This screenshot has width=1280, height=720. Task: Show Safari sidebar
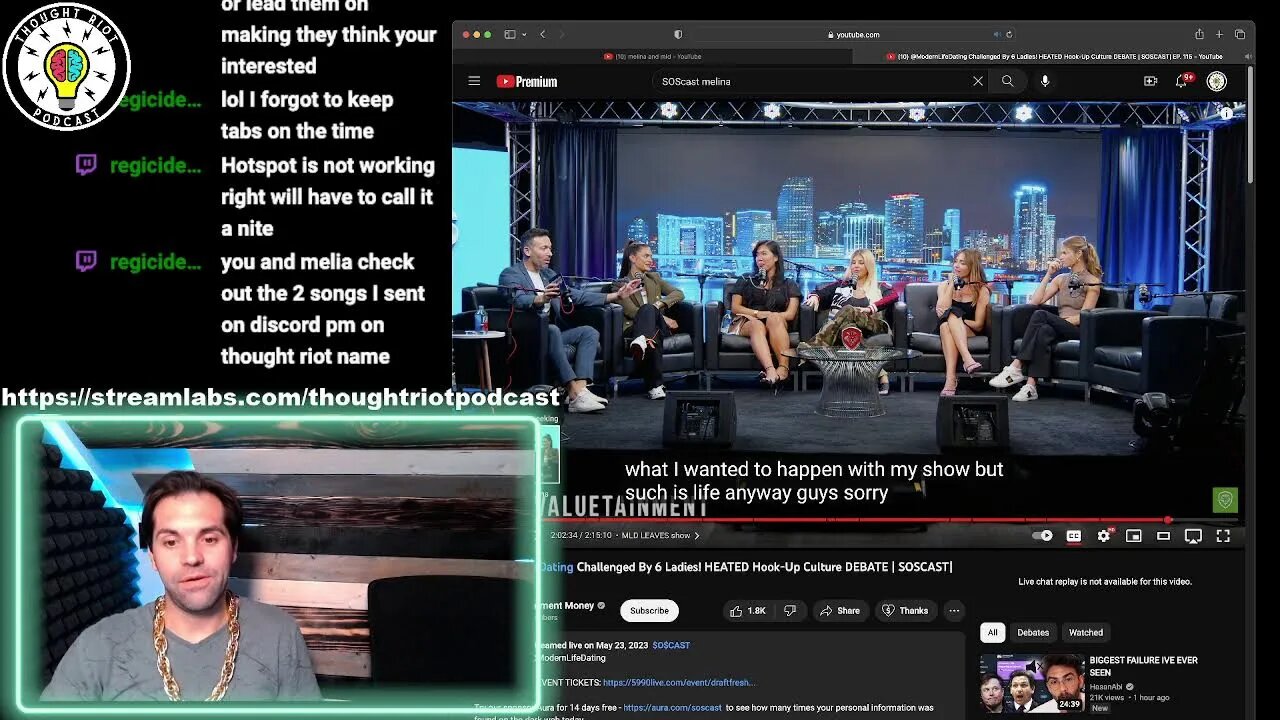509,34
